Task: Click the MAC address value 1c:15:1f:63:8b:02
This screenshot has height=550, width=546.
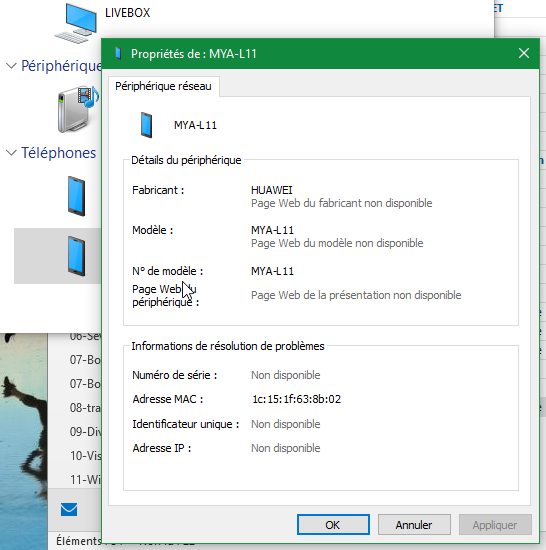Action: point(297,399)
